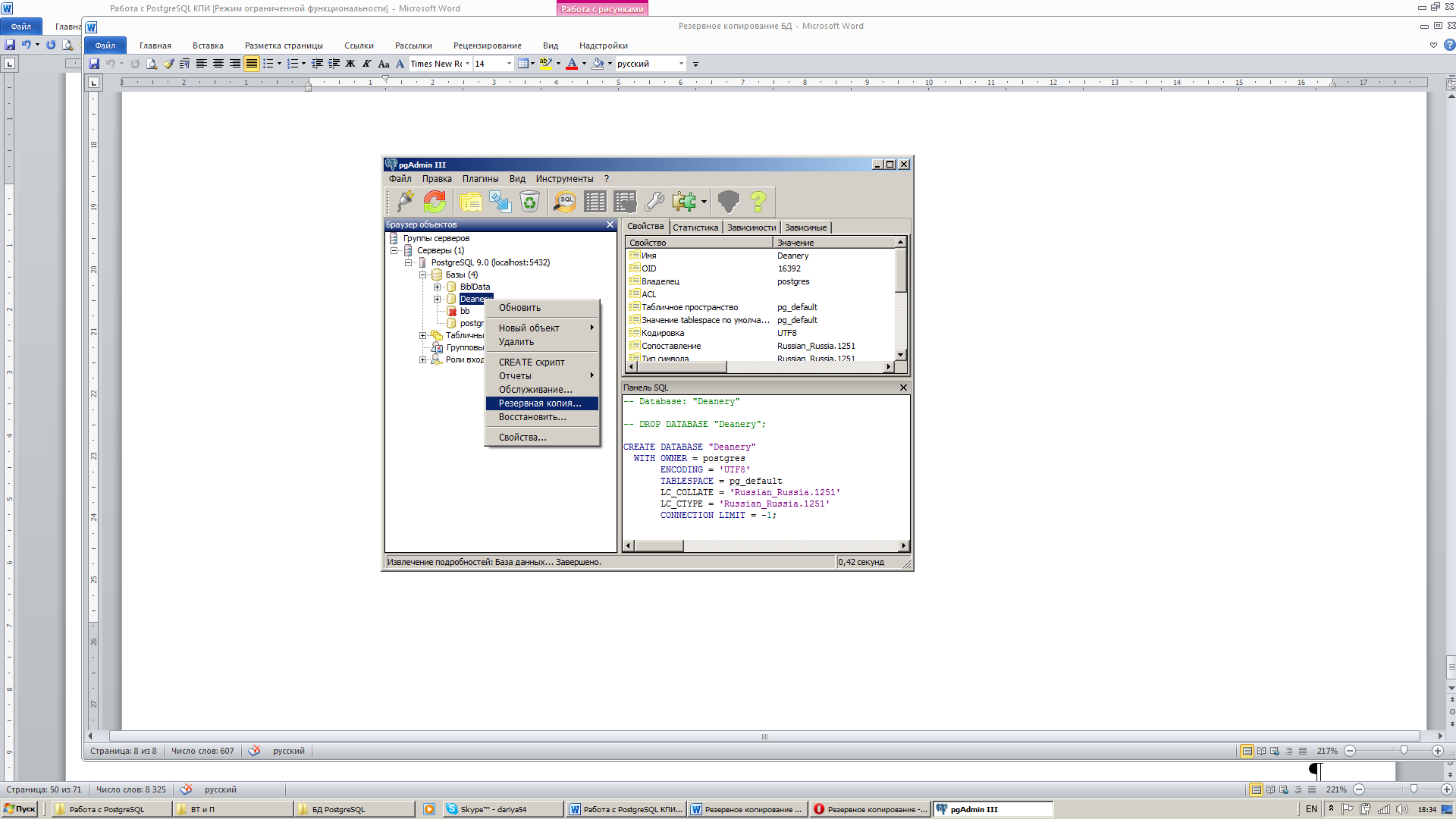Click Print Preview icon in front Word toolbar
1456x819 pixels.
152,64
